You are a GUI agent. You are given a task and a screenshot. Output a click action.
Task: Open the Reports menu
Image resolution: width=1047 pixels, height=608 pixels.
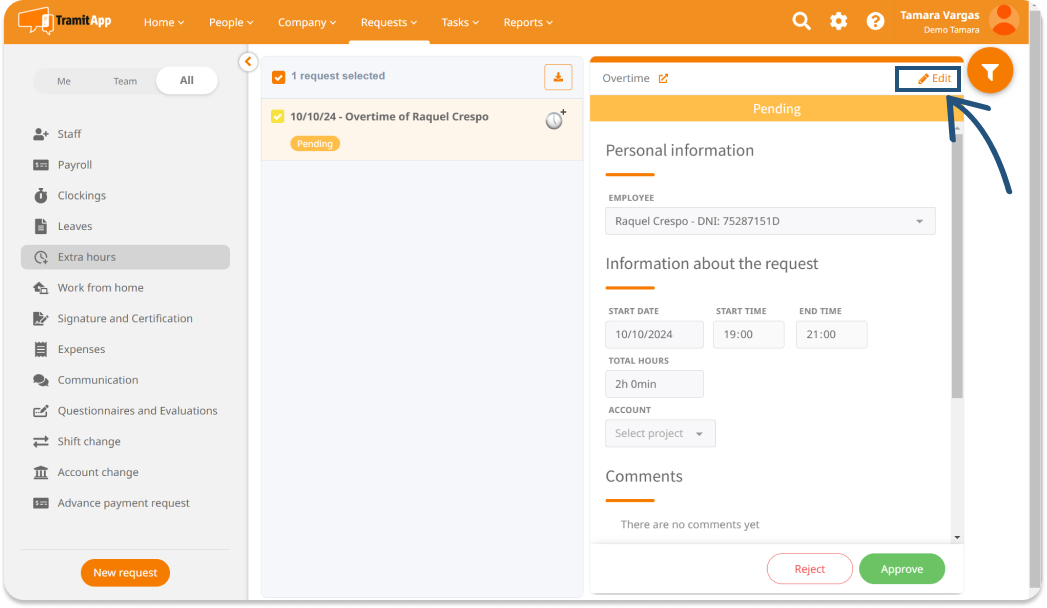coord(529,22)
